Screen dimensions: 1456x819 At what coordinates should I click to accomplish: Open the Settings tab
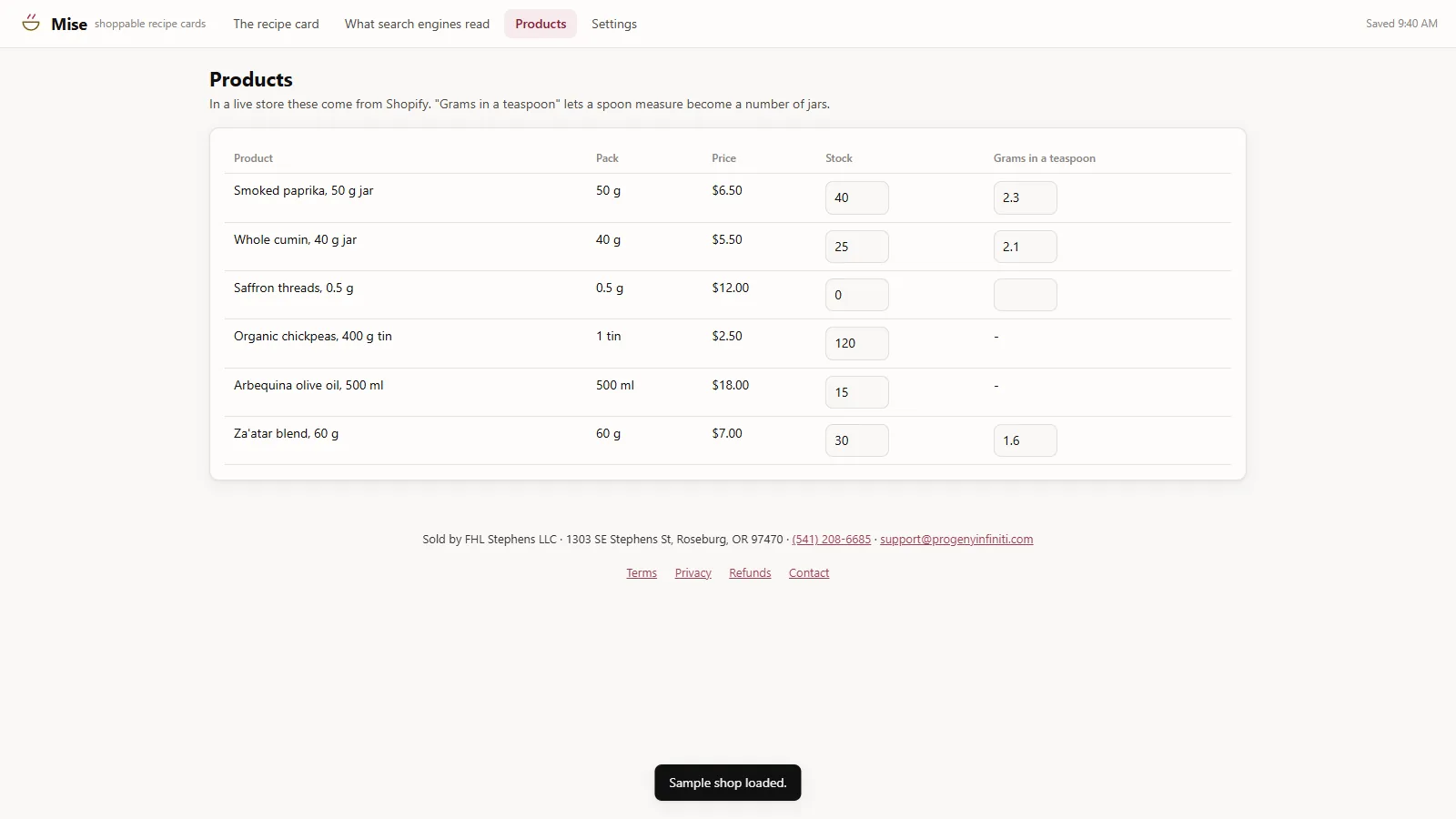(x=614, y=24)
